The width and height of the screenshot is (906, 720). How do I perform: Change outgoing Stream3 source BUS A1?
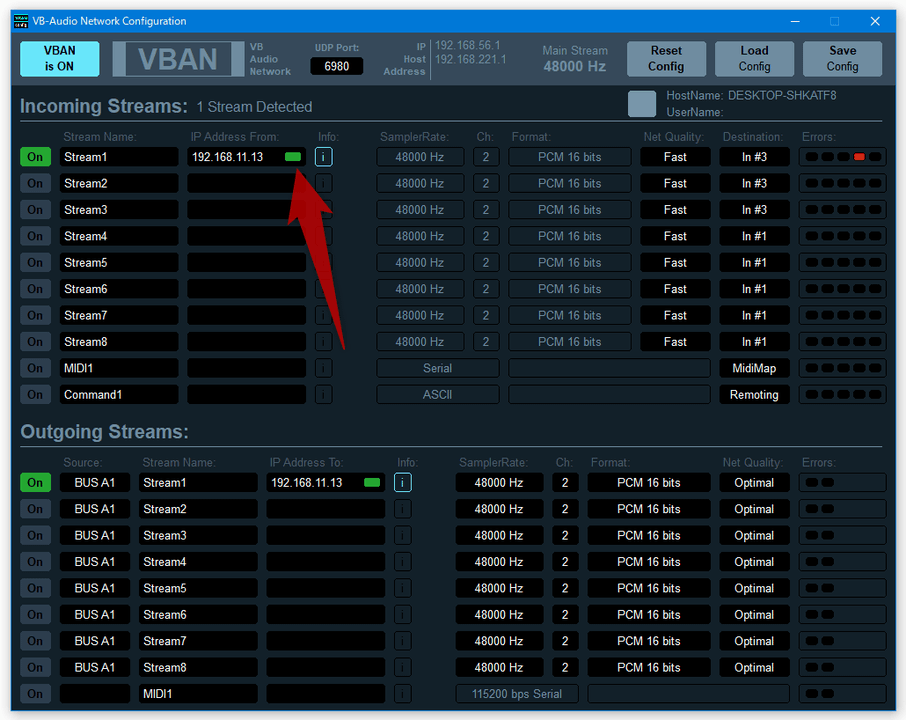95,535
